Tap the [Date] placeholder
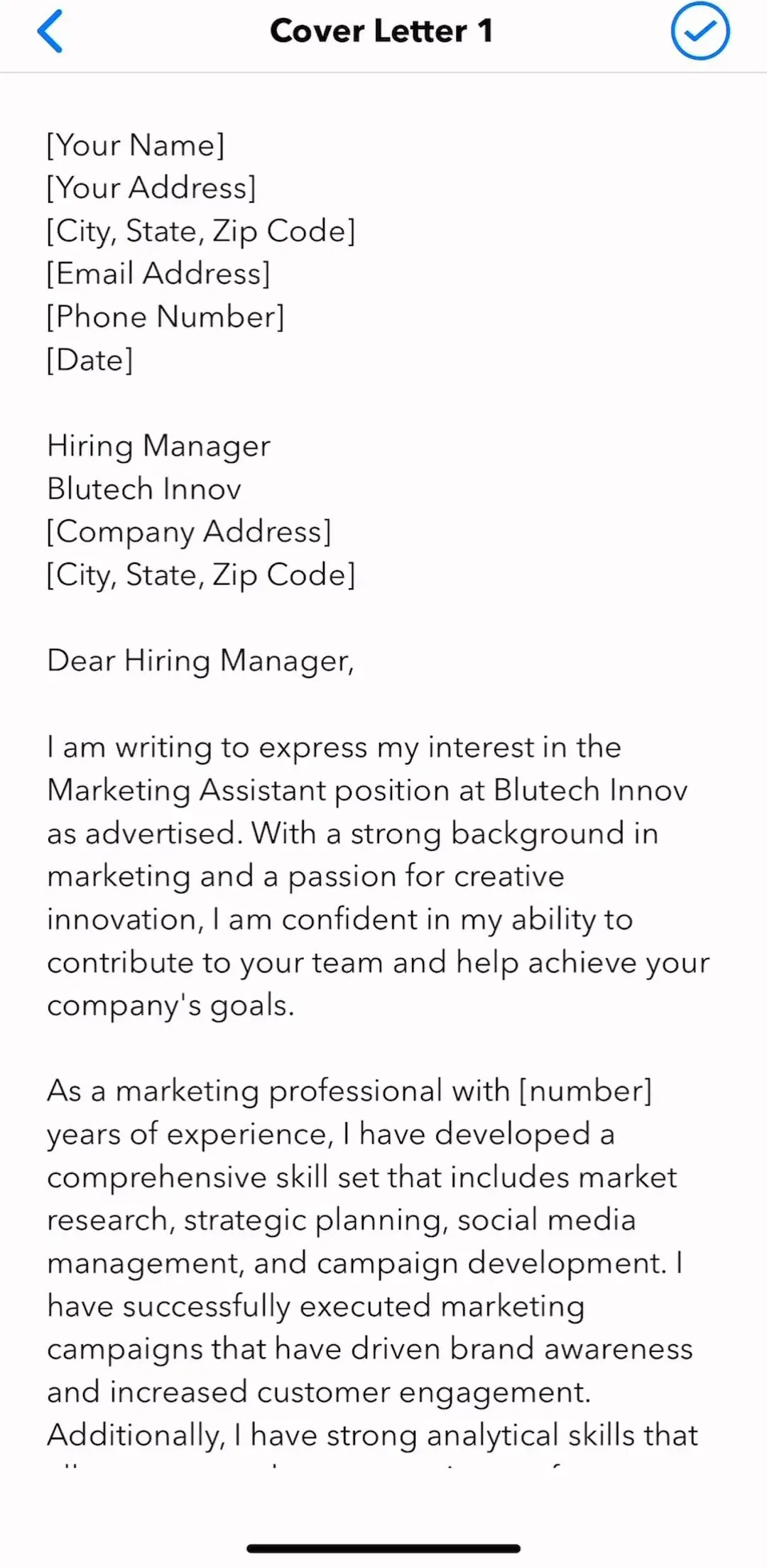This screenshot has width=767, height=1568. point(90,360)
